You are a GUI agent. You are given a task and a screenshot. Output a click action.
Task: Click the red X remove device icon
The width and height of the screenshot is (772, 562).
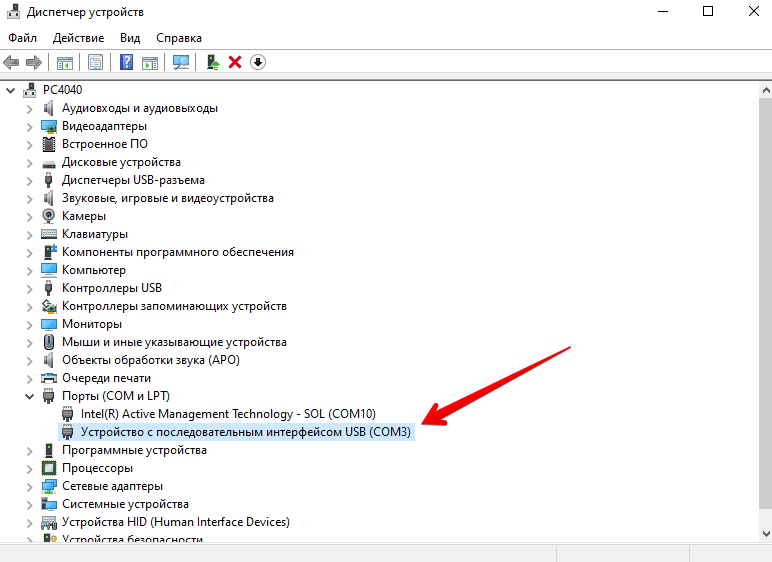pyautogui.click(x=235, y=62)
